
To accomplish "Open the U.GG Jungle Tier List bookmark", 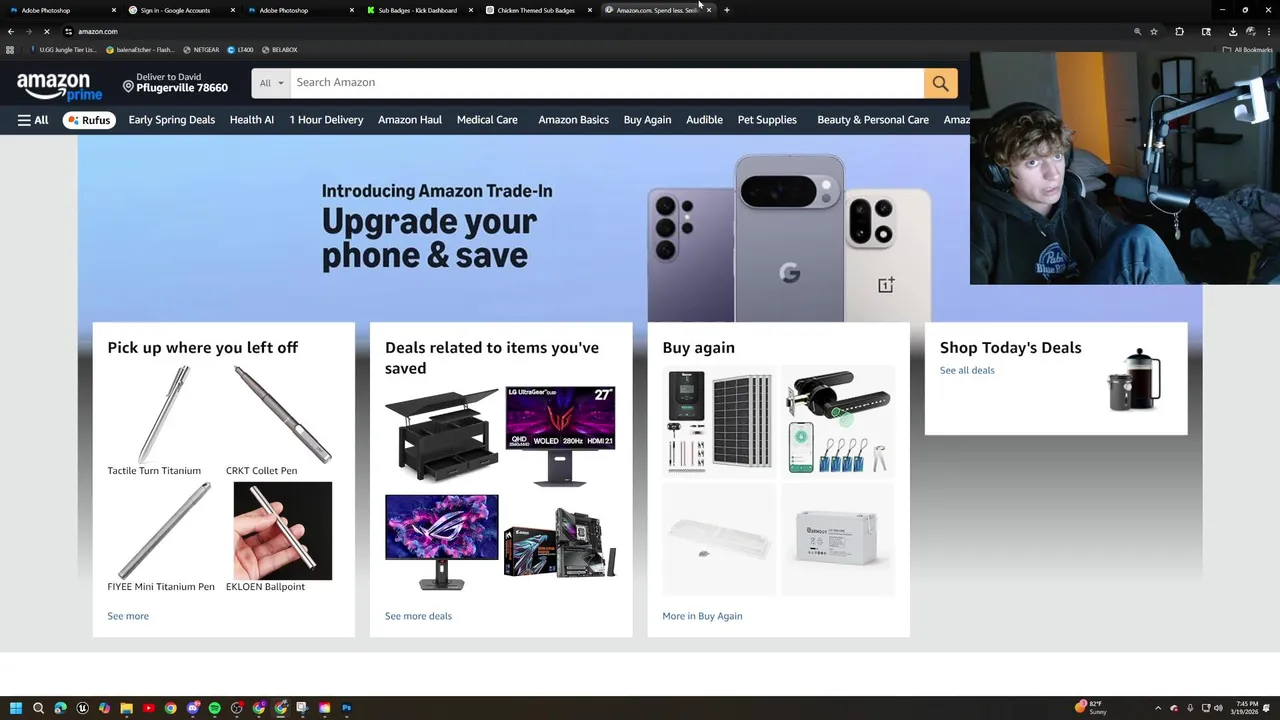I will pos(63,49).
